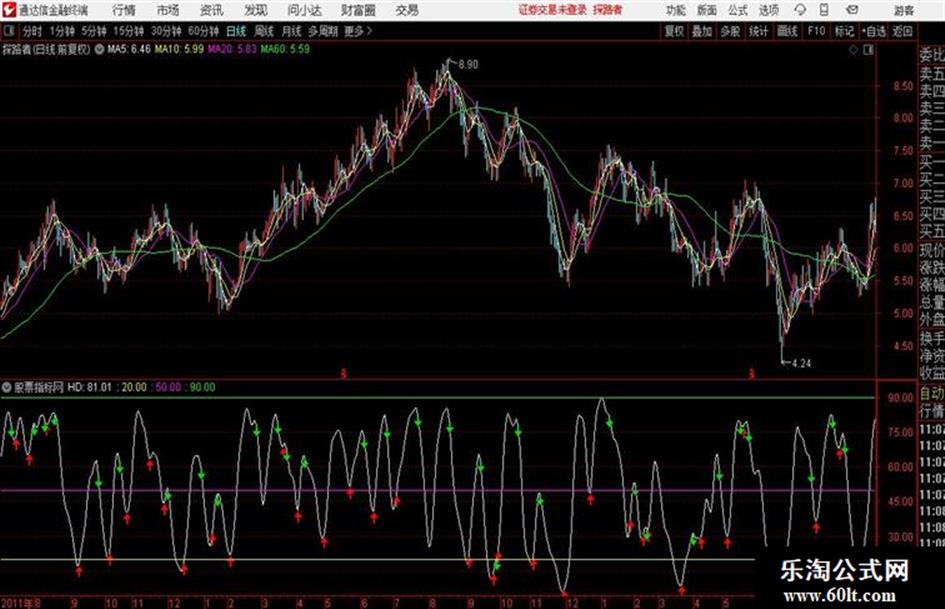Viewport: 945px width, 609px height.
Task: Click the side panel toggle icon atop chart
Action: 868,50
